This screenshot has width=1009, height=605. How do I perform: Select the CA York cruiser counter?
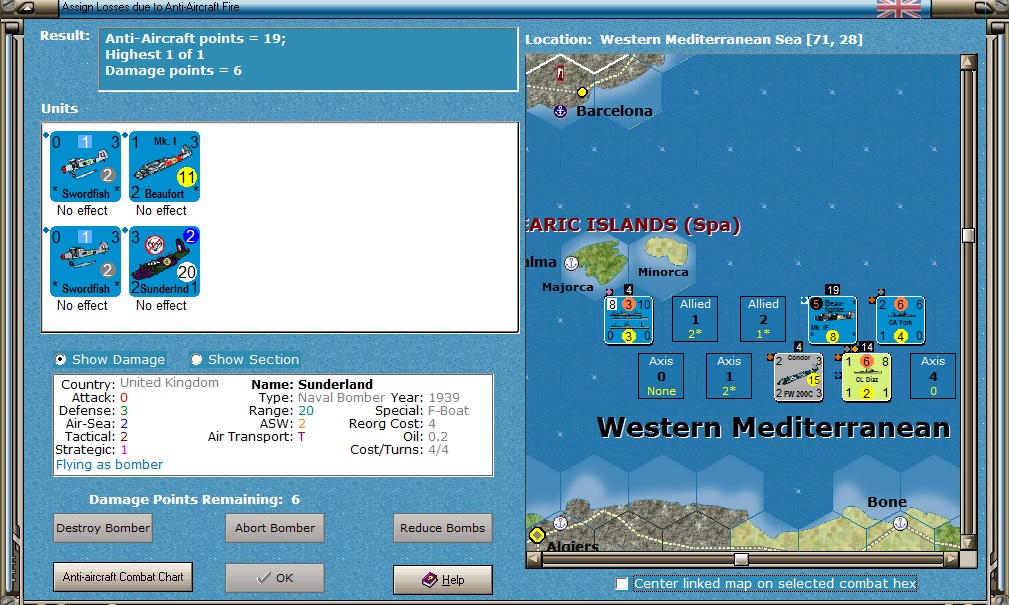(901, 320)
